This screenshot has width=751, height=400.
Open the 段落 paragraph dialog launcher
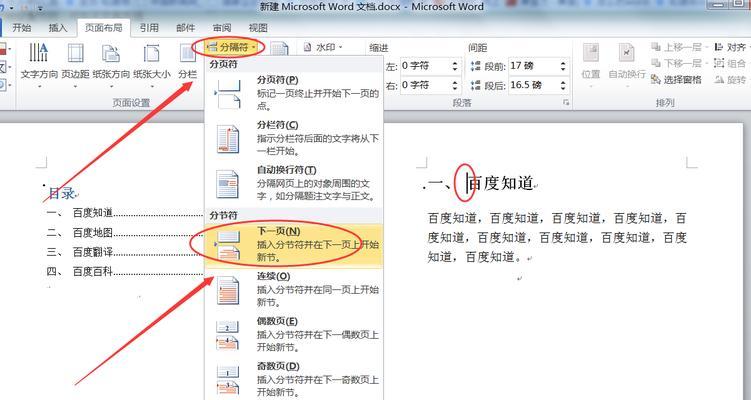tap(566, 103)
